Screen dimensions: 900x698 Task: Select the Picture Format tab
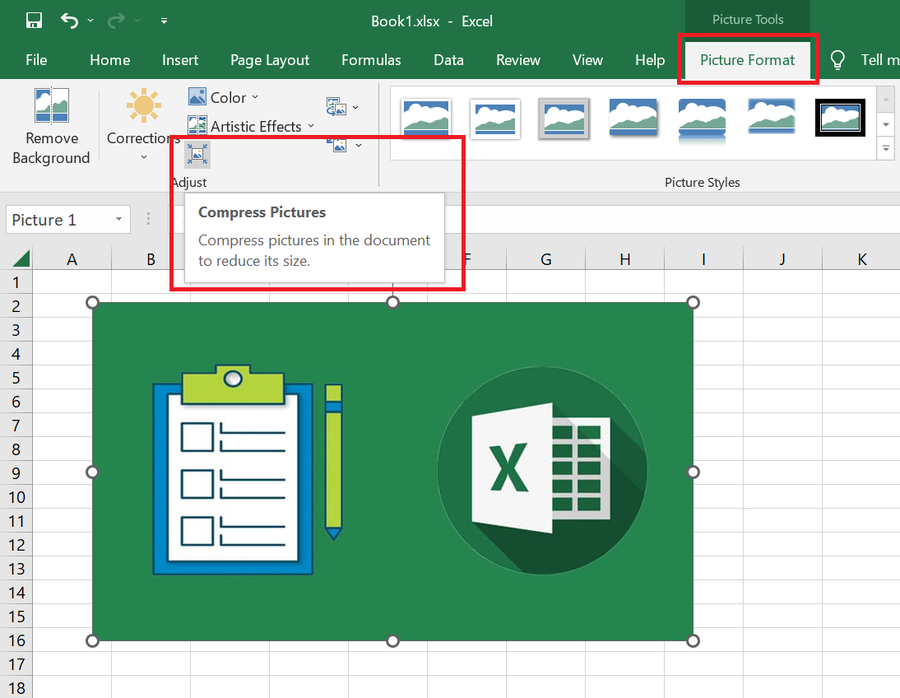click(747, 60)
